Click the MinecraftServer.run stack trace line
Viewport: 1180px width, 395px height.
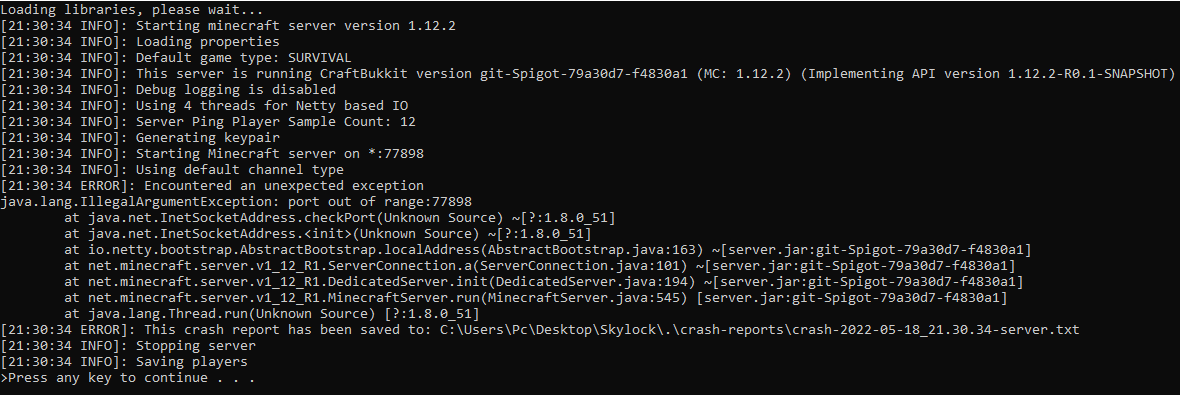[x=536, y=298]
